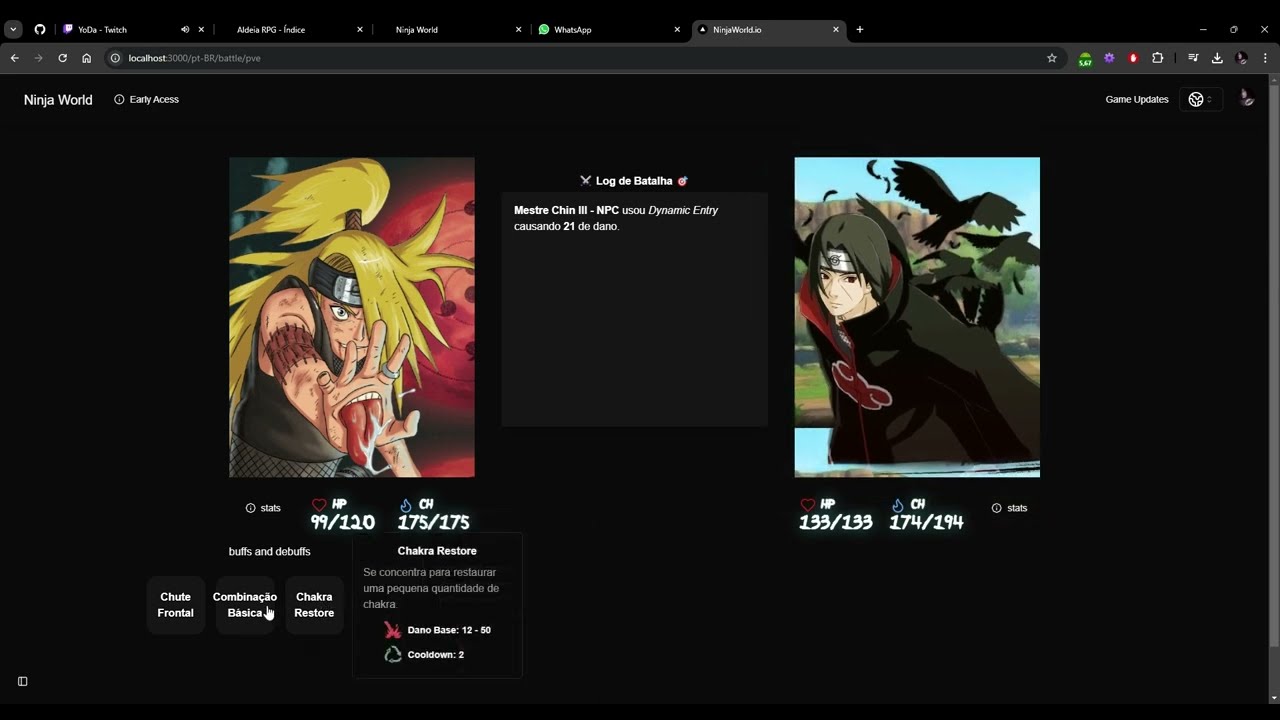Select the NinjaWorld.io tab
Screen dimensions: 1280x720
pos(767,30)
